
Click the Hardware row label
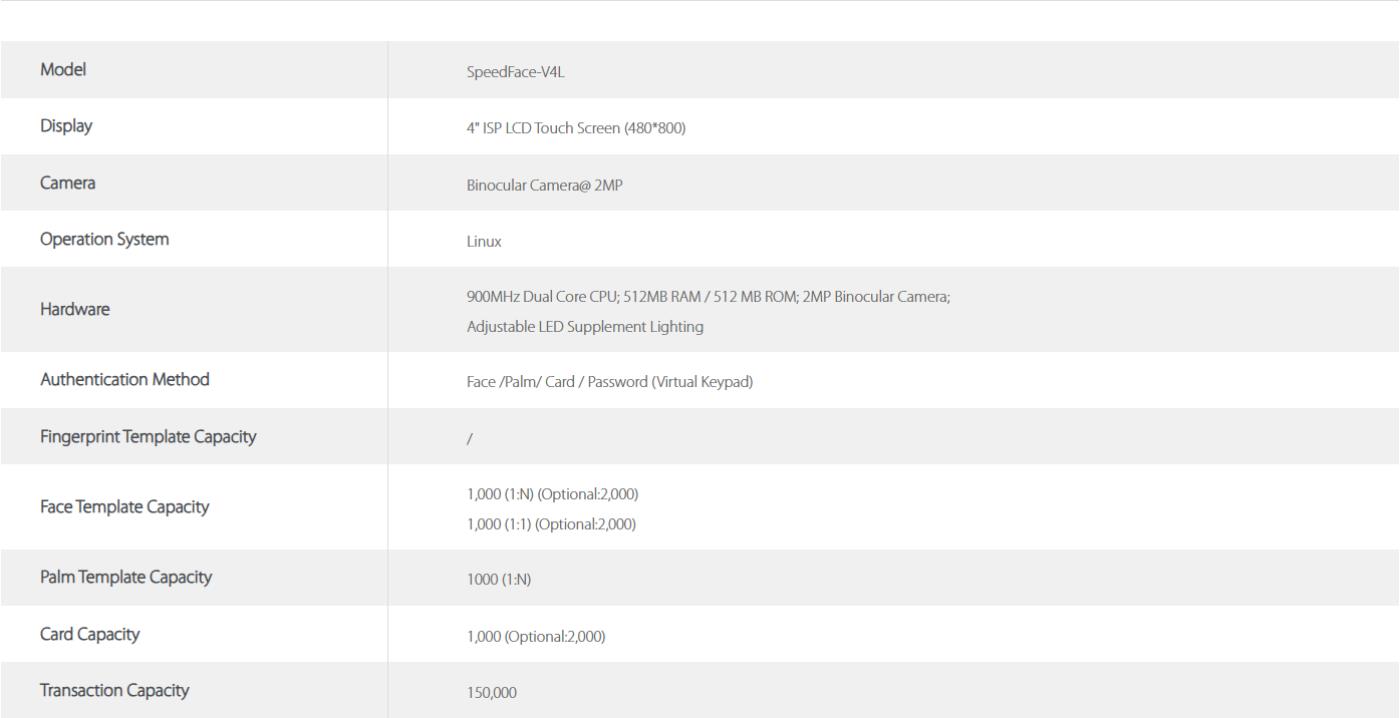point(75,309)
